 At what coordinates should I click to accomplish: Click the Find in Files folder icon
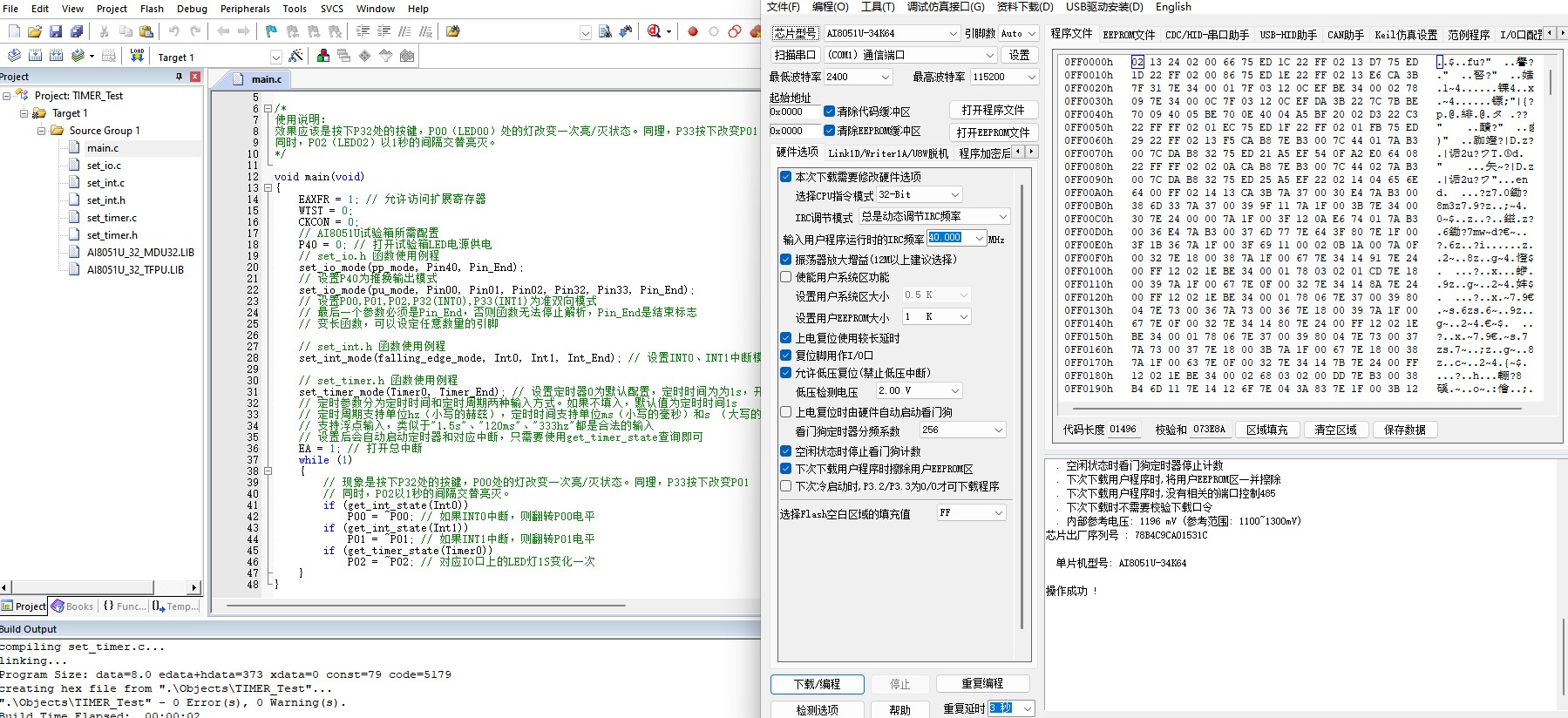pyautogui.click(x=452, y=31)
